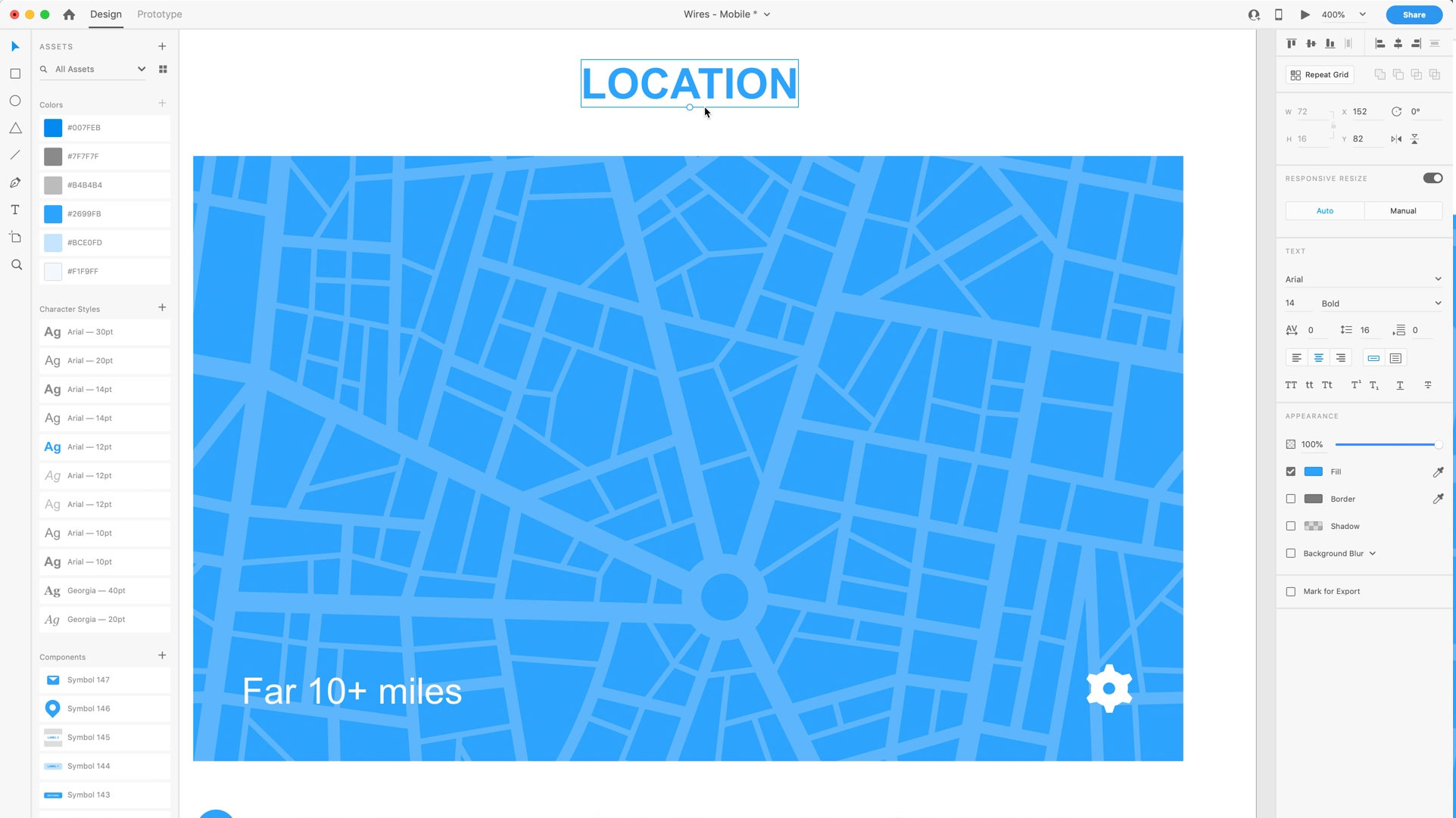Expand the All Assets filter dropdown

click(x=142, y=70)
